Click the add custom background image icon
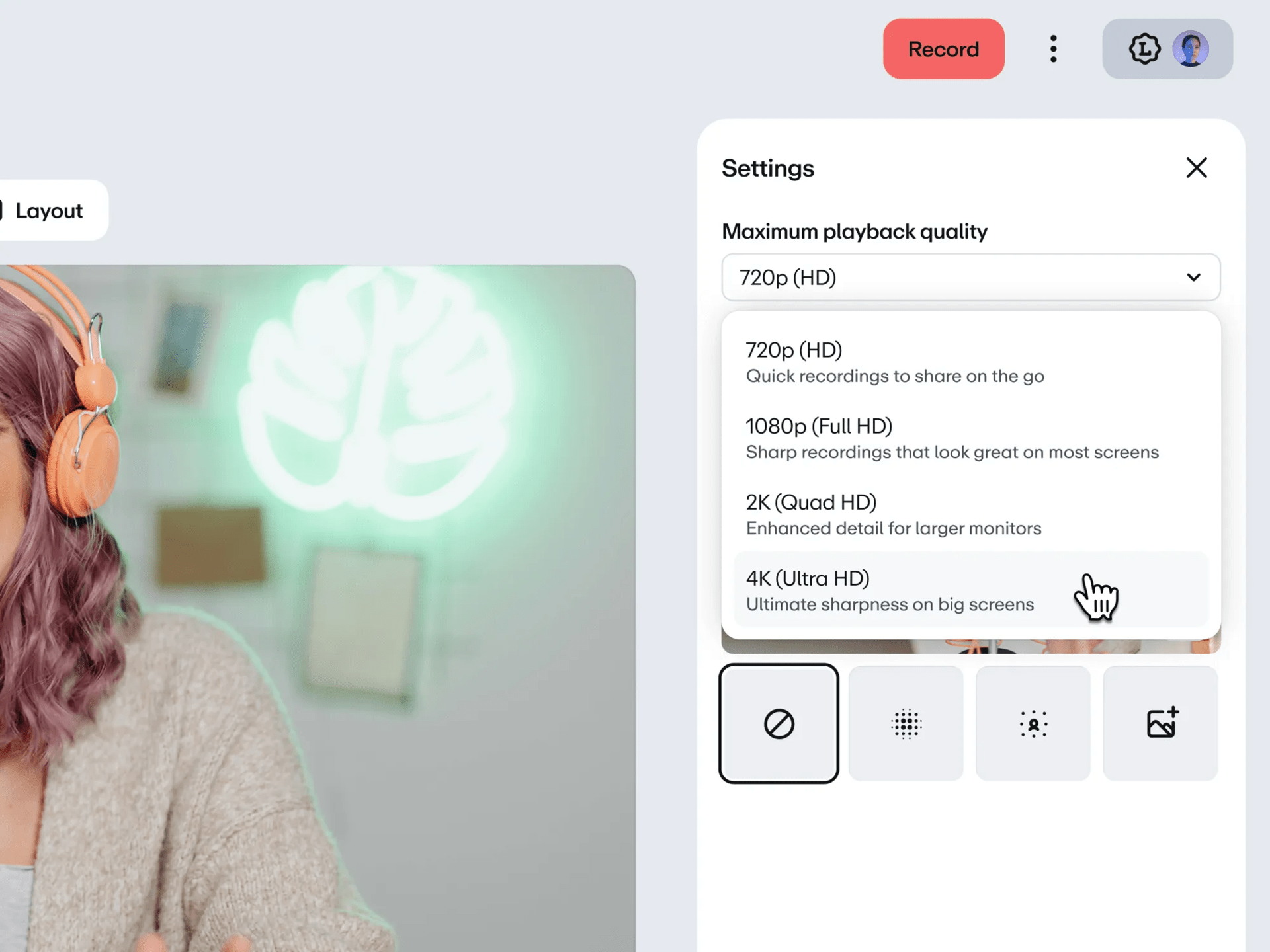This screenshot has width=1270, height=952. (x=1161, y=724)
